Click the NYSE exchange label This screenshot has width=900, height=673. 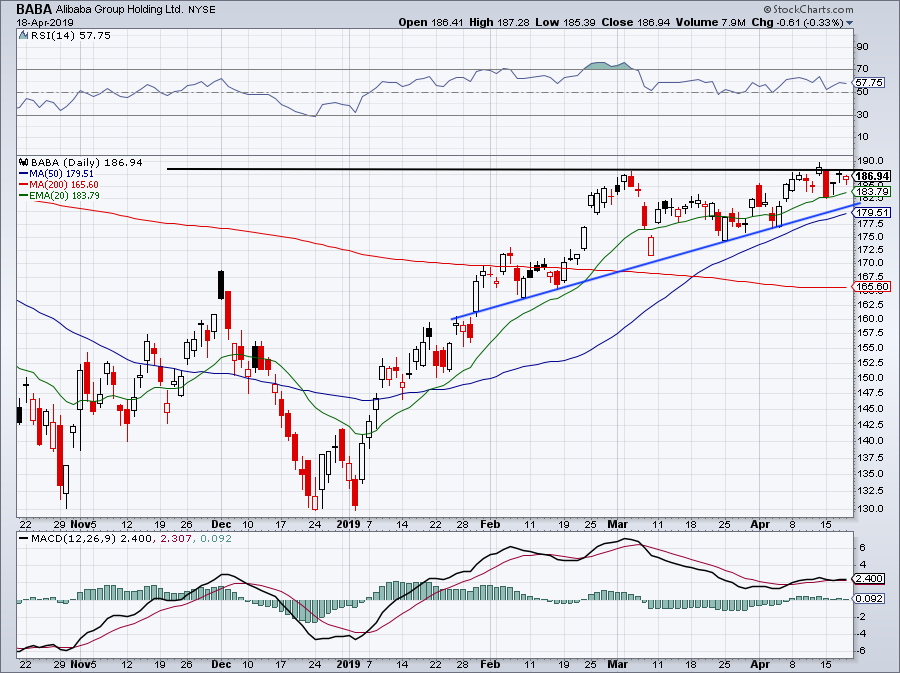[x=201, y=10]
